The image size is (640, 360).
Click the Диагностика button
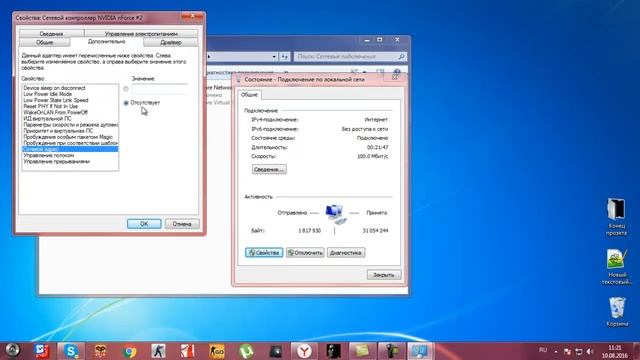click(346, 253)
